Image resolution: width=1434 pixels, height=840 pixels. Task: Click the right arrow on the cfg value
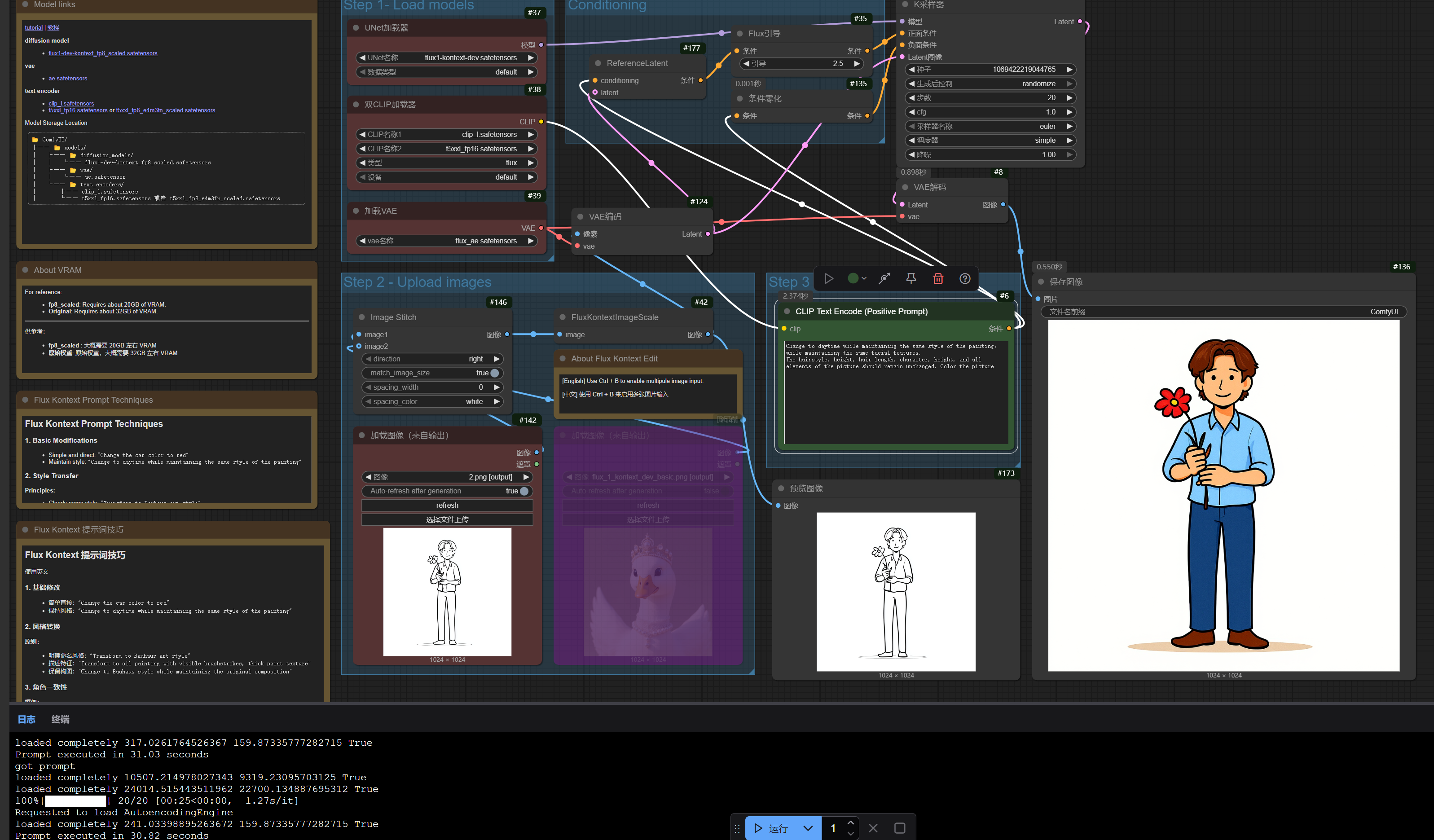[1069, 112]
